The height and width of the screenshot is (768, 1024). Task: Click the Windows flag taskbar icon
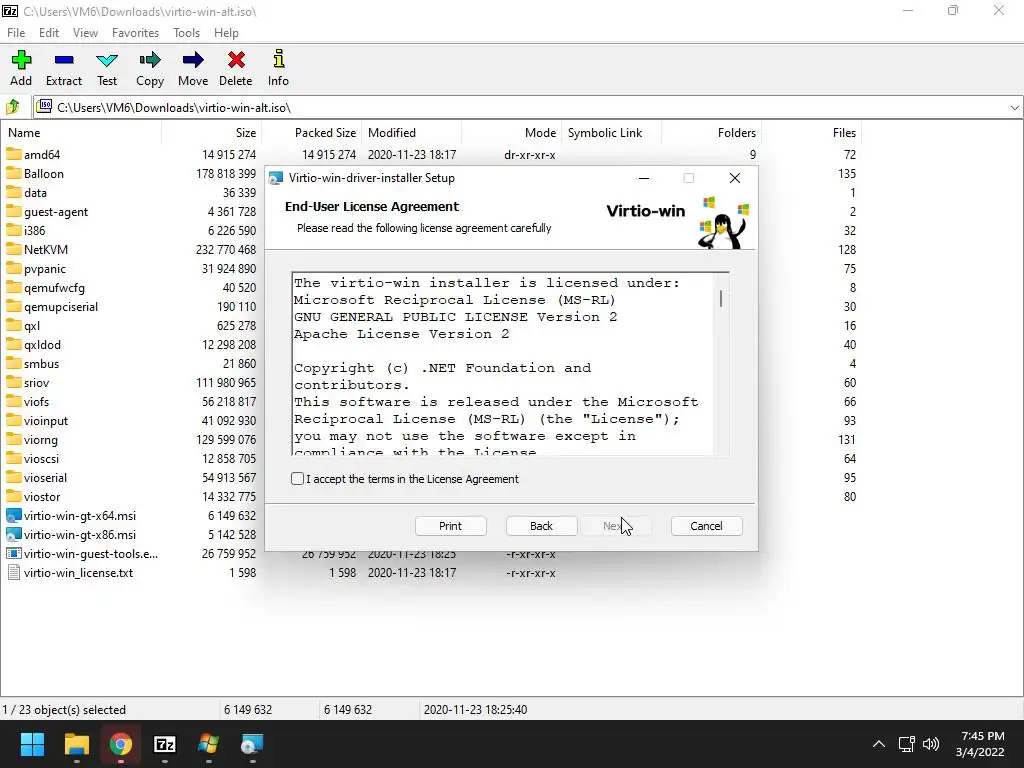tap(208, 744)
